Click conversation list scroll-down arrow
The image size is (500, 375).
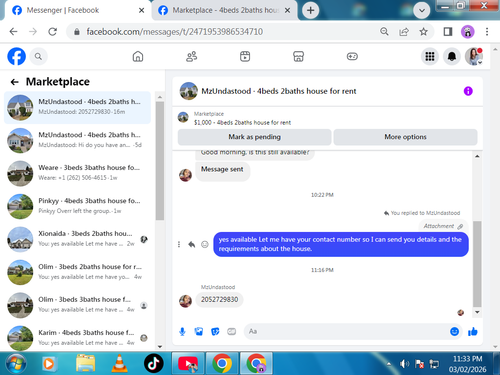click(x=160, y=346)
